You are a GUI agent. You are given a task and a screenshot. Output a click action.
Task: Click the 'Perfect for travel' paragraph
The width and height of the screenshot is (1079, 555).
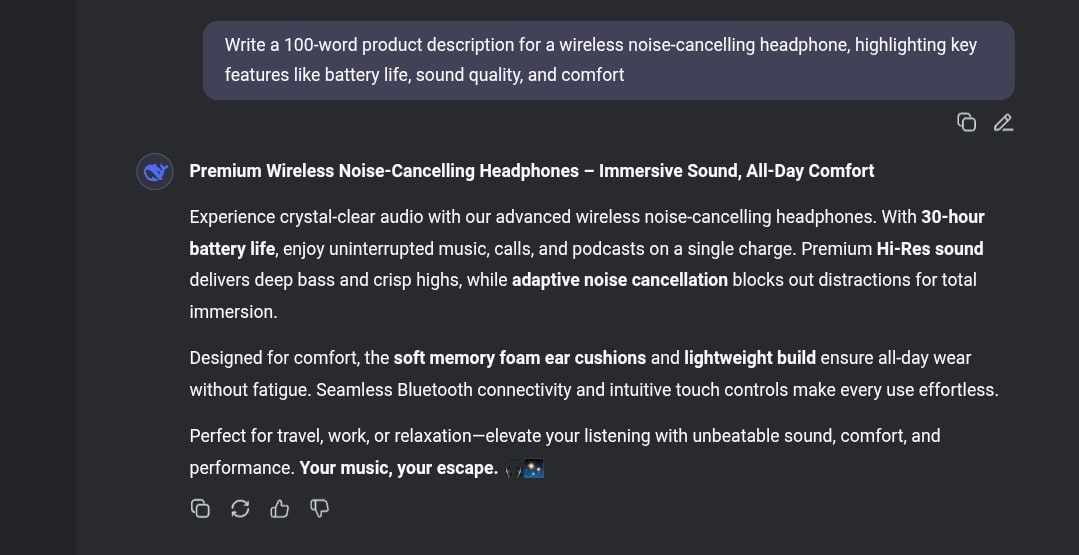coord(565,452)
